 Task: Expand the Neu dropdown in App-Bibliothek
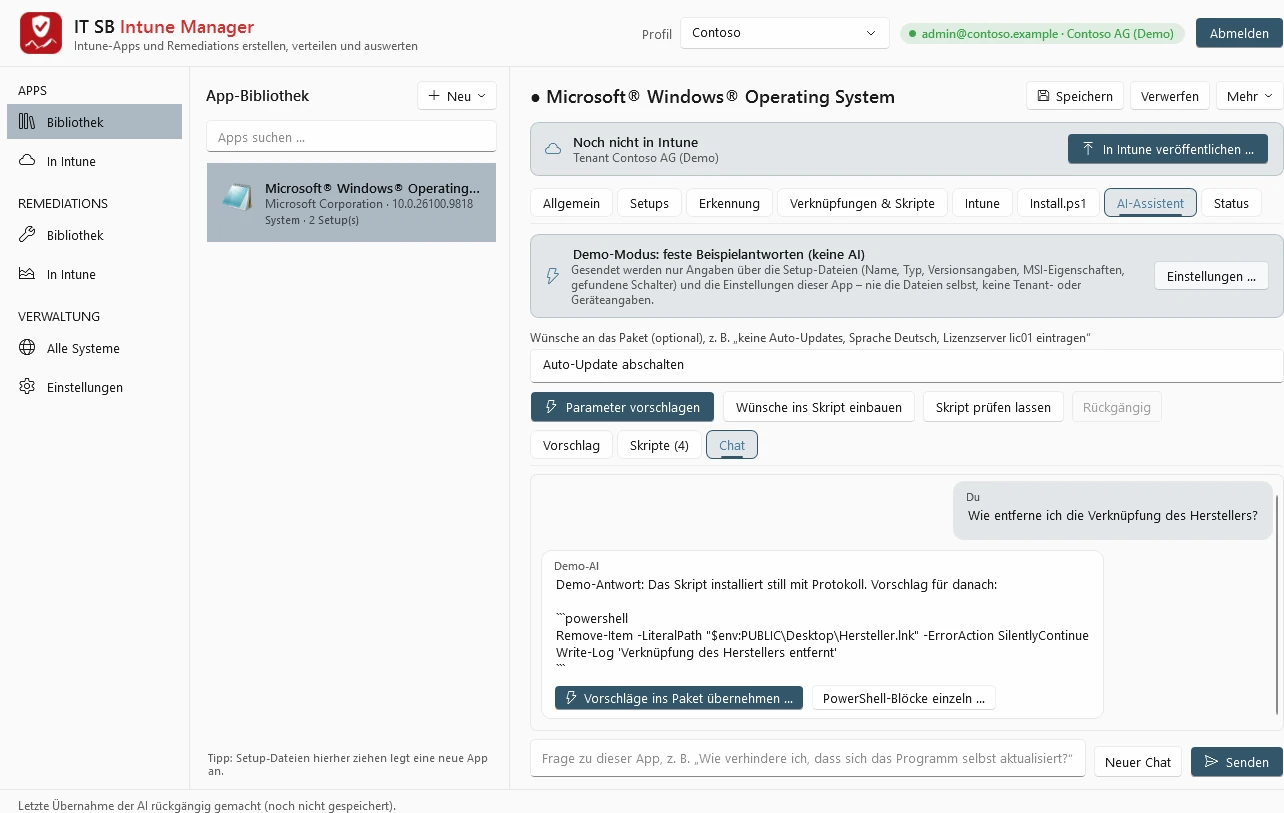pyautogui.click(x=457, y=96)
